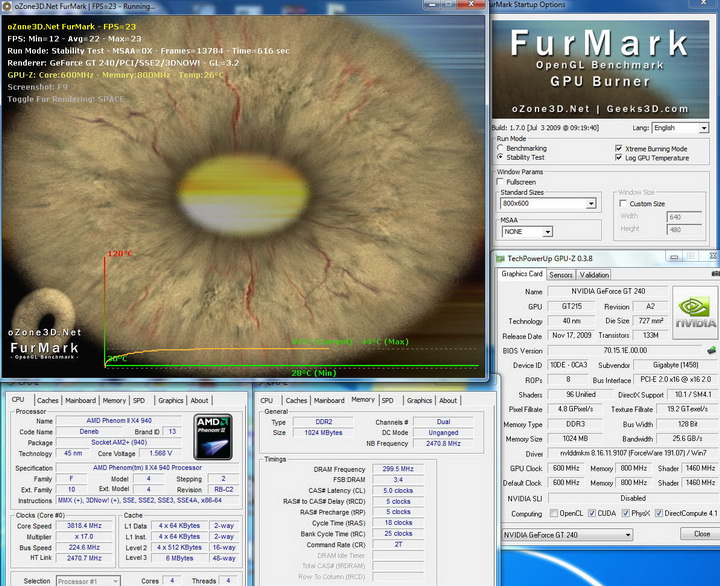720x586 pixels.
Task: Toggle Xtreme Burning Mode checkbox
Action: pos(619,148)
